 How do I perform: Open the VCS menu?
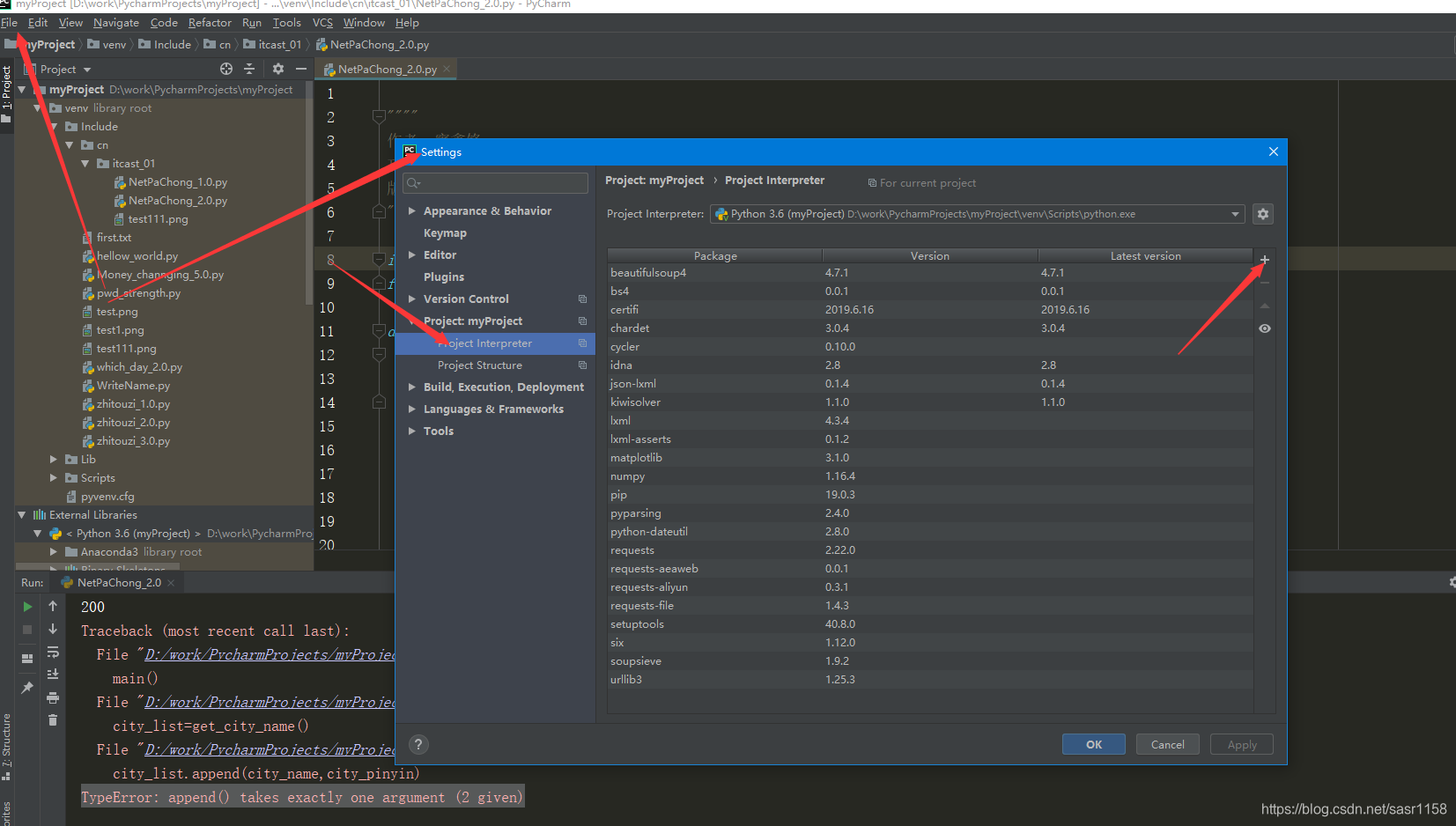(x=322, y=23)
